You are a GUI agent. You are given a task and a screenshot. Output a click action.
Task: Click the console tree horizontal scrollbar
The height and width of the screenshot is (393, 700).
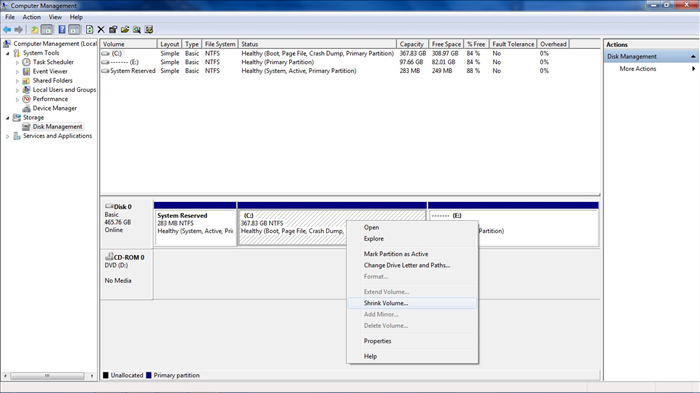47,376
